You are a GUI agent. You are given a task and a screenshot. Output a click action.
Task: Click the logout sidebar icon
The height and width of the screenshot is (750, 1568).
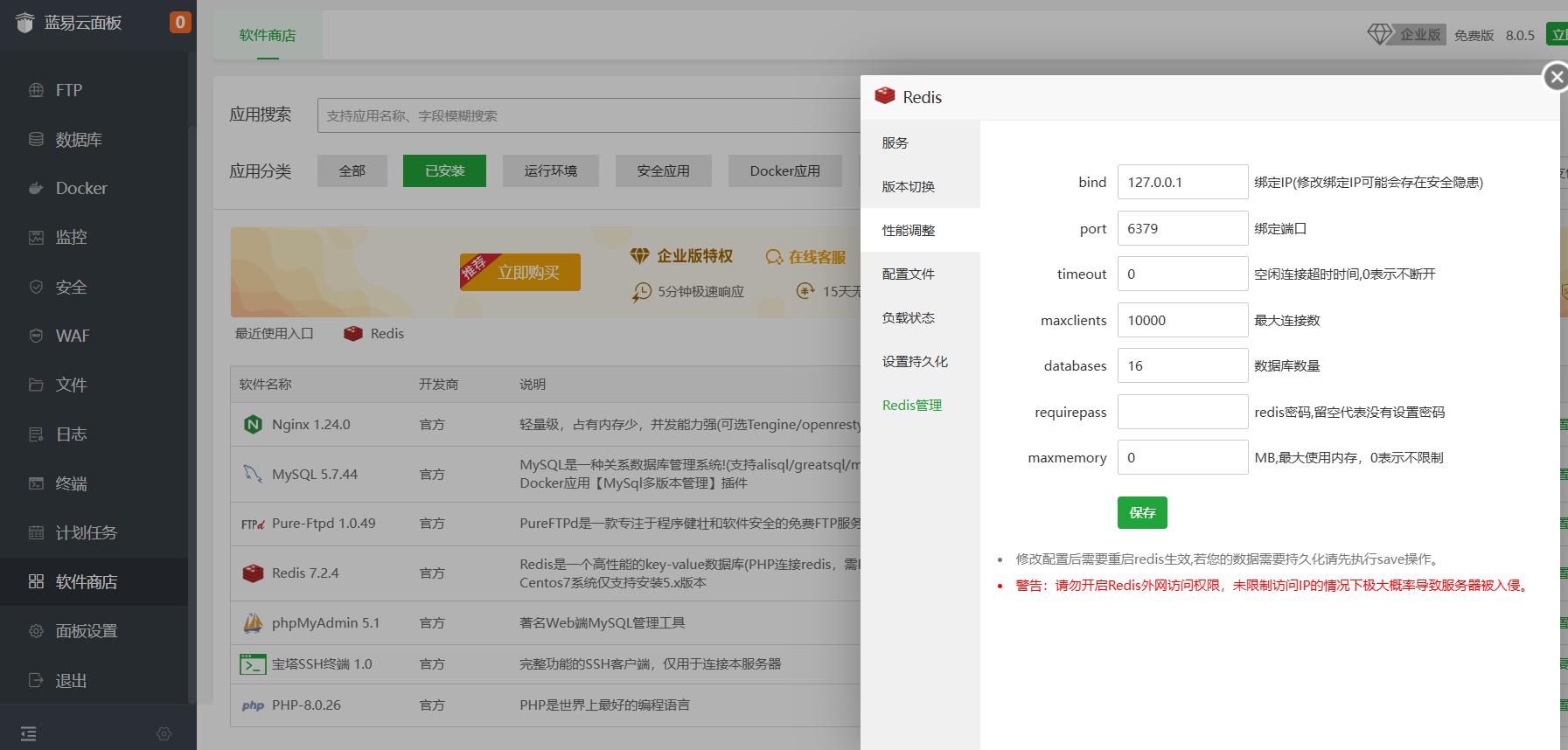coord(36,680)
